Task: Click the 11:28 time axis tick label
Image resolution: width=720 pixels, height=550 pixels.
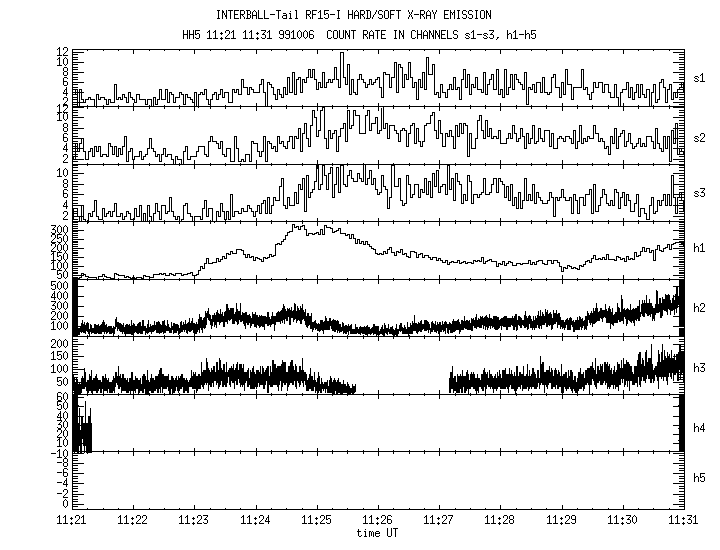Action: [x=500, y=520]
